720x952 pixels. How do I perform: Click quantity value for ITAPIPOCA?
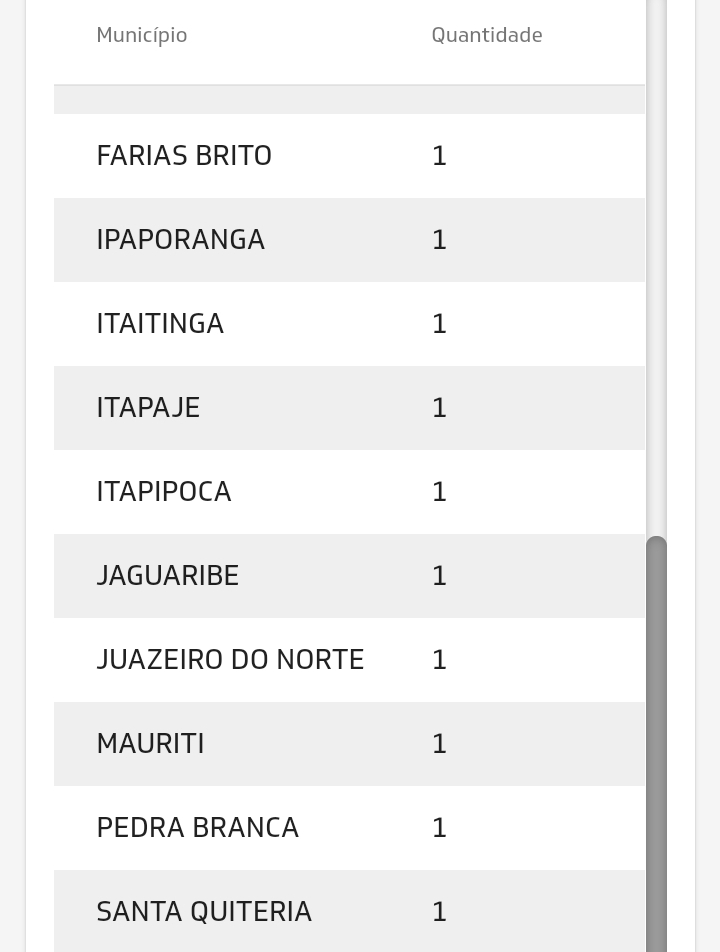coord(439,492)
